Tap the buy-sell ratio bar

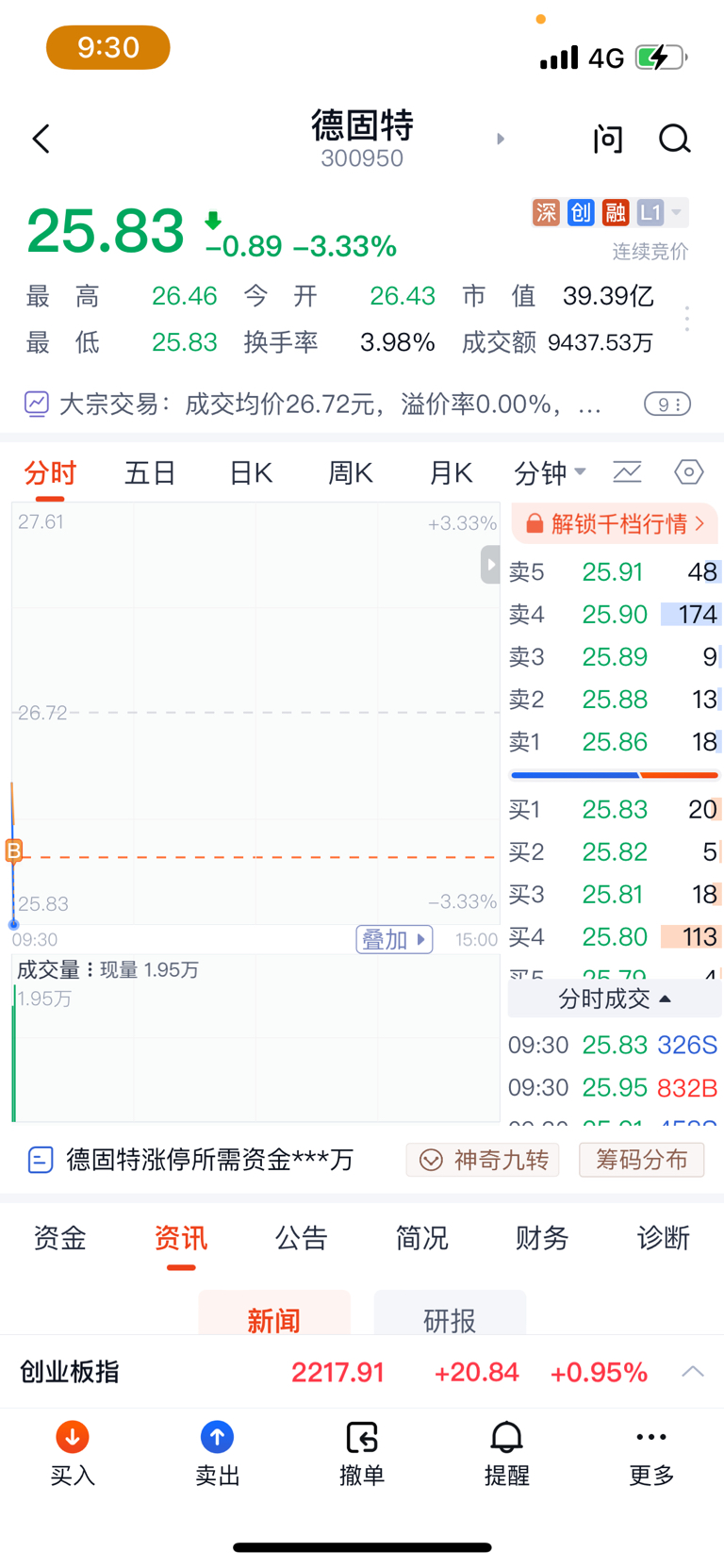[x=615, y=775]
